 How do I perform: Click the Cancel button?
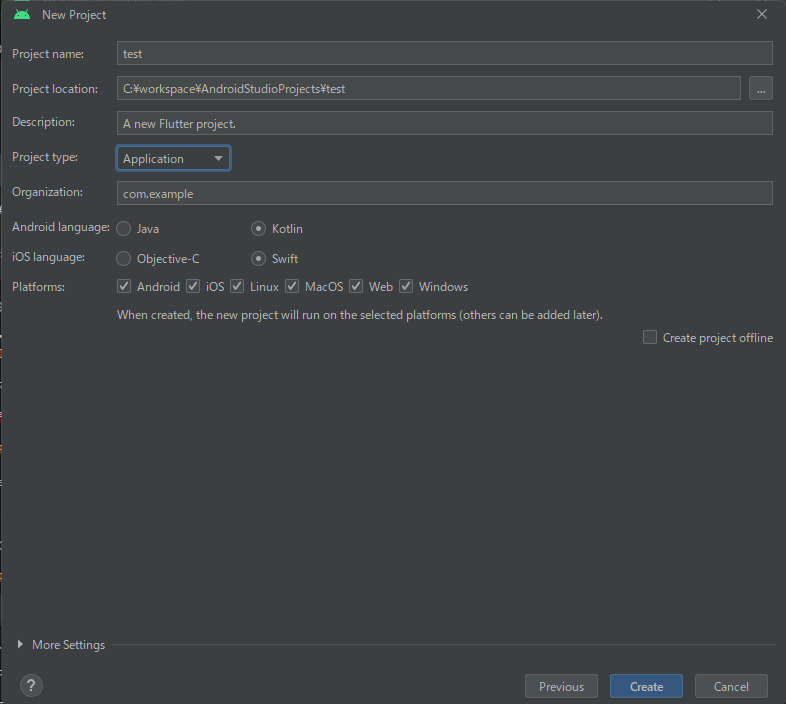coord(731,686)
